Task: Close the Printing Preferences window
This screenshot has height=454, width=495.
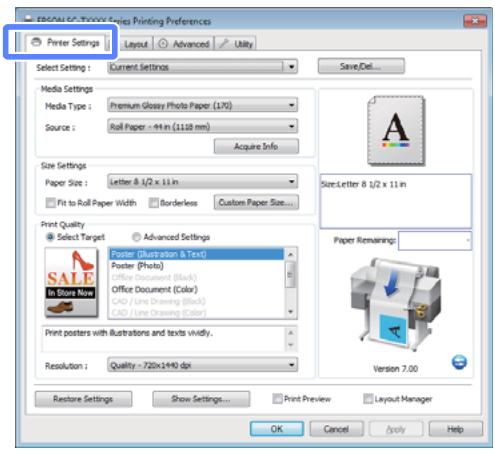Action: pos(475,21)
